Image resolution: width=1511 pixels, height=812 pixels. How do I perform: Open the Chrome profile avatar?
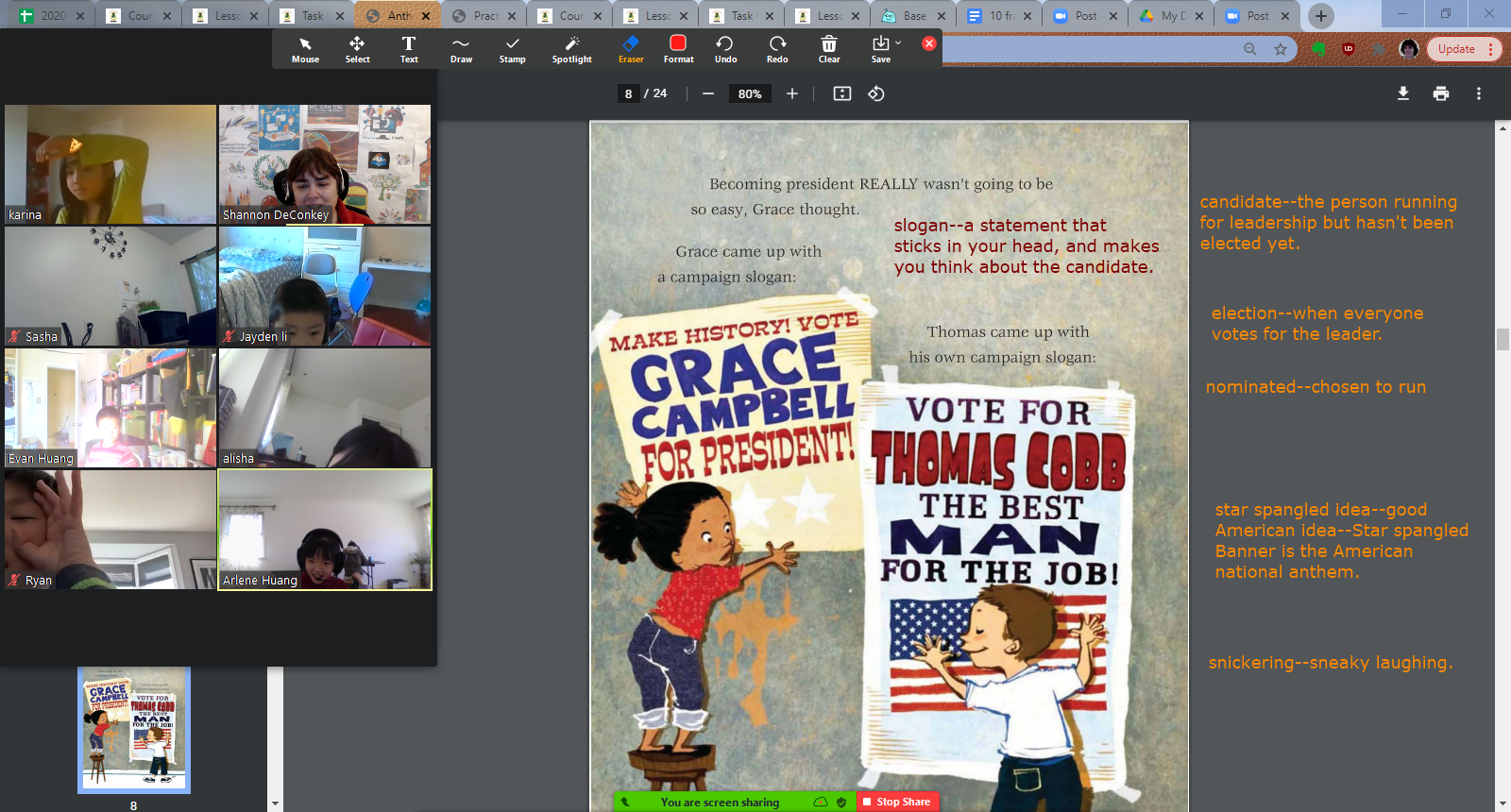click(x=1409, y=49)
